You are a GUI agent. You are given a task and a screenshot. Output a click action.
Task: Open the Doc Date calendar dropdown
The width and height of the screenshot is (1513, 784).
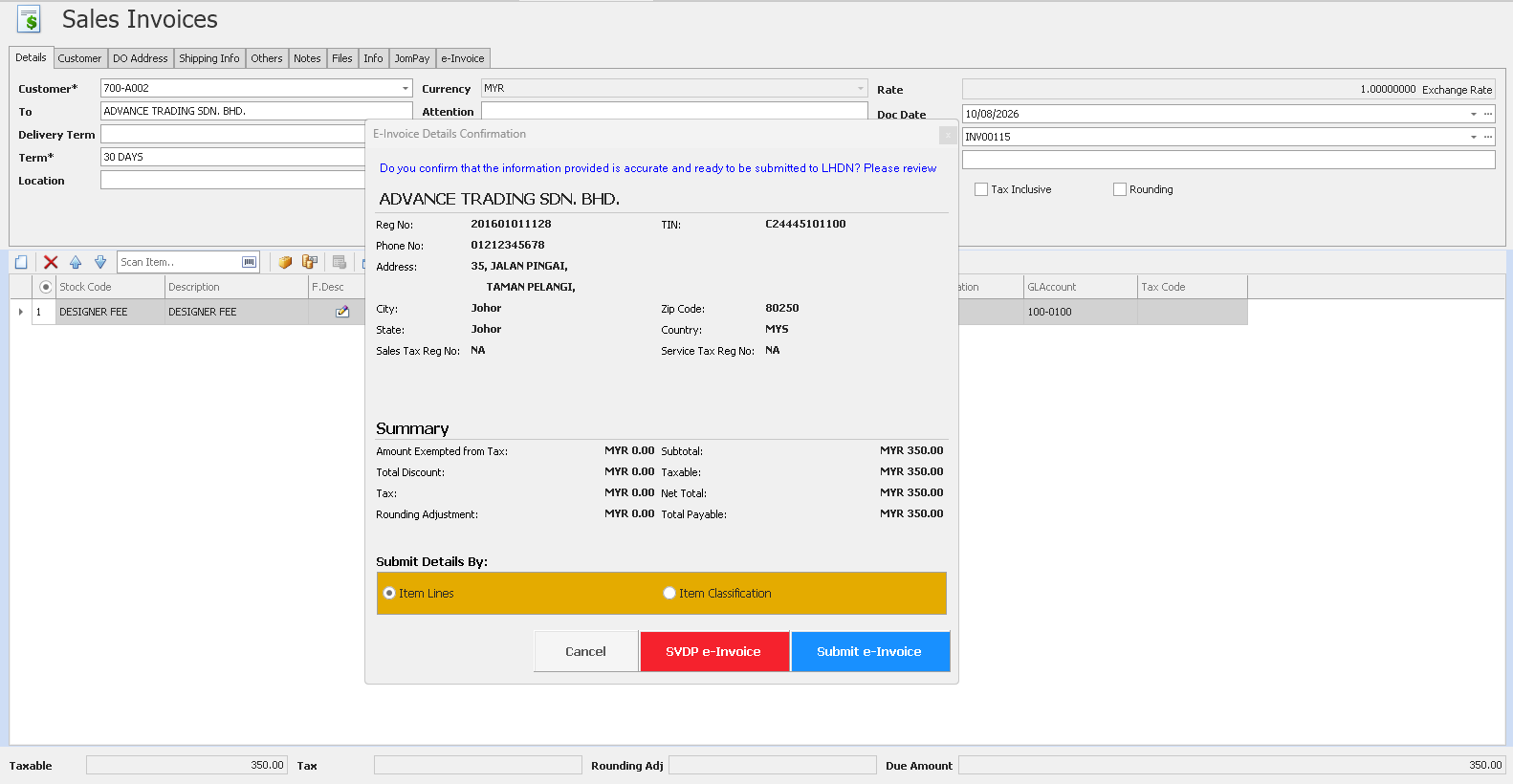click(1474, 114)
